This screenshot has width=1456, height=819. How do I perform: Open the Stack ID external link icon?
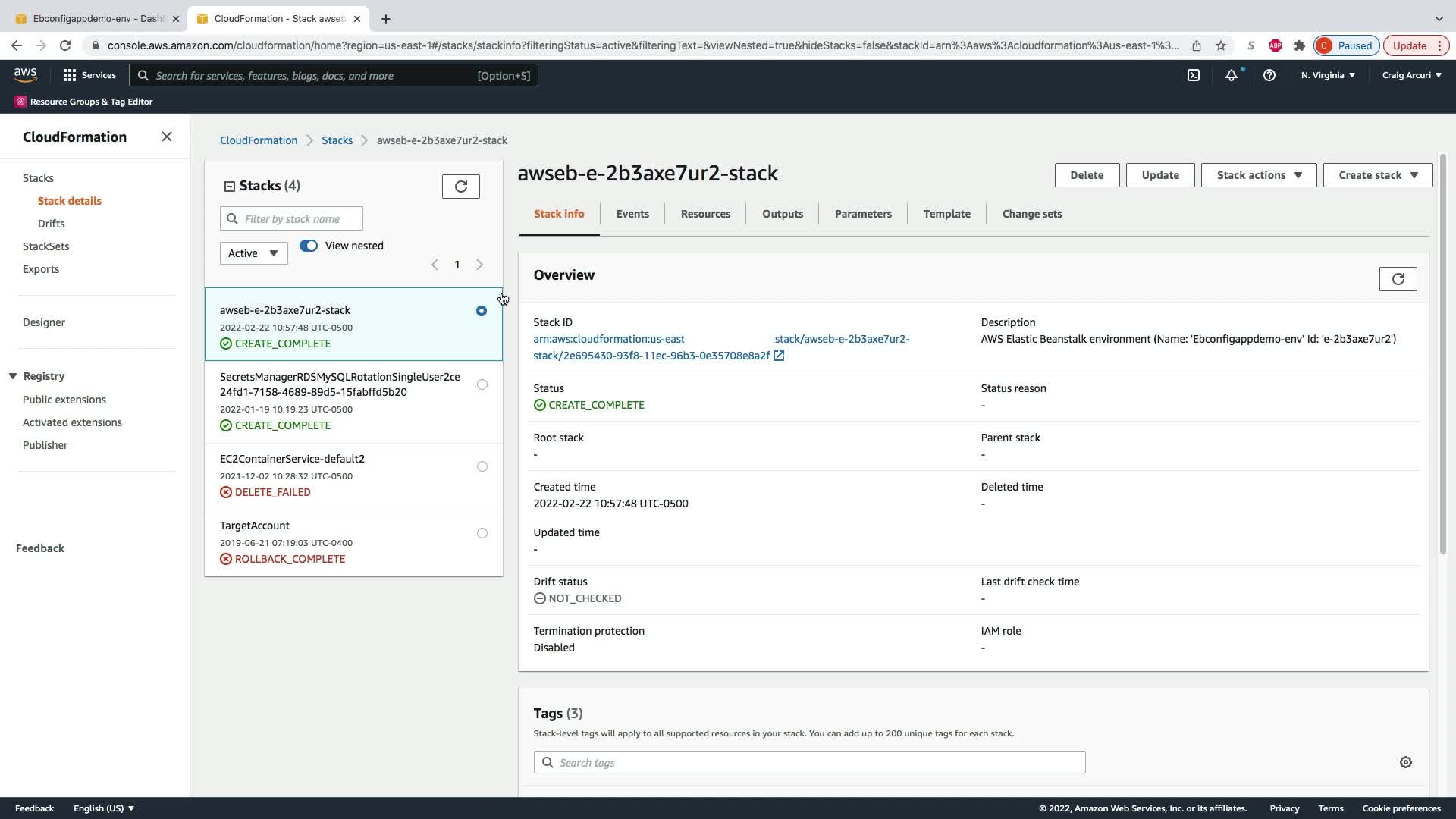[x=779, y=356]
